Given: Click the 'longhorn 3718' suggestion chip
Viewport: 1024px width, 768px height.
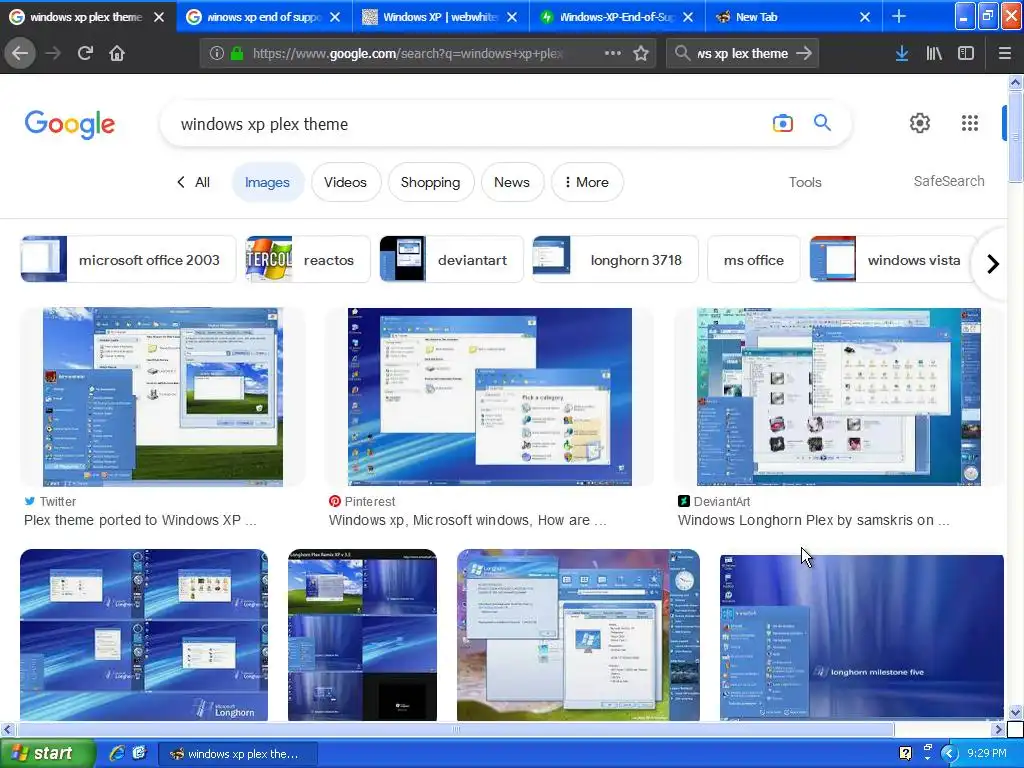Looking at the screenshot, I should pos(615,259).
